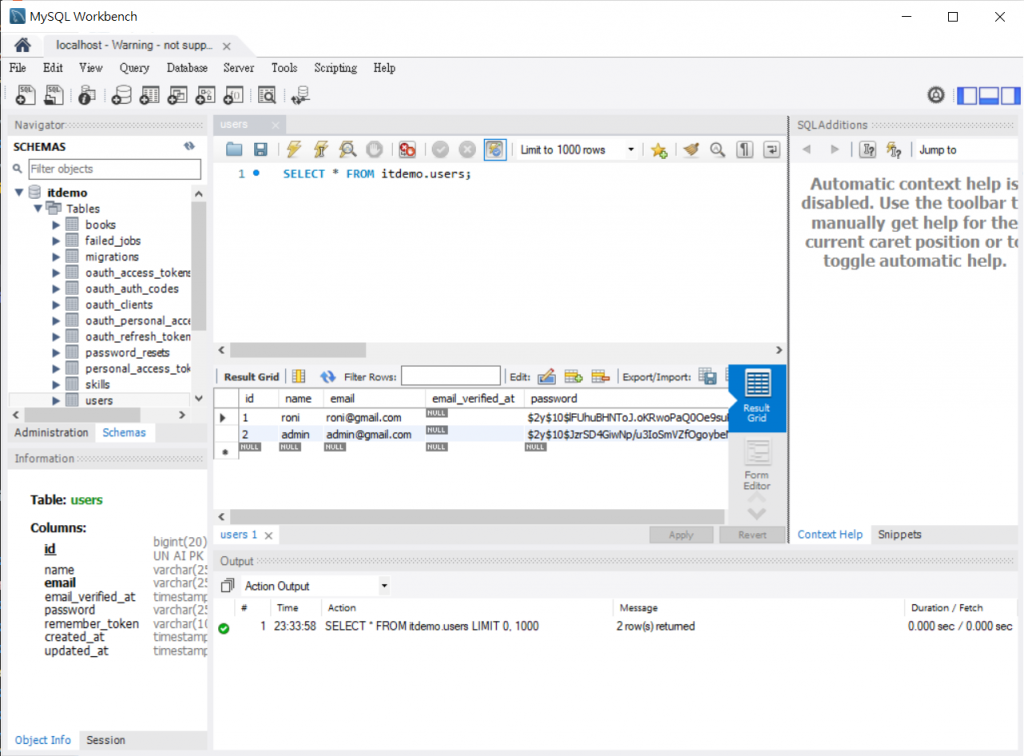Create new schema toolbar icon
Screen dimensions: 1024x756
coord(121,95)
